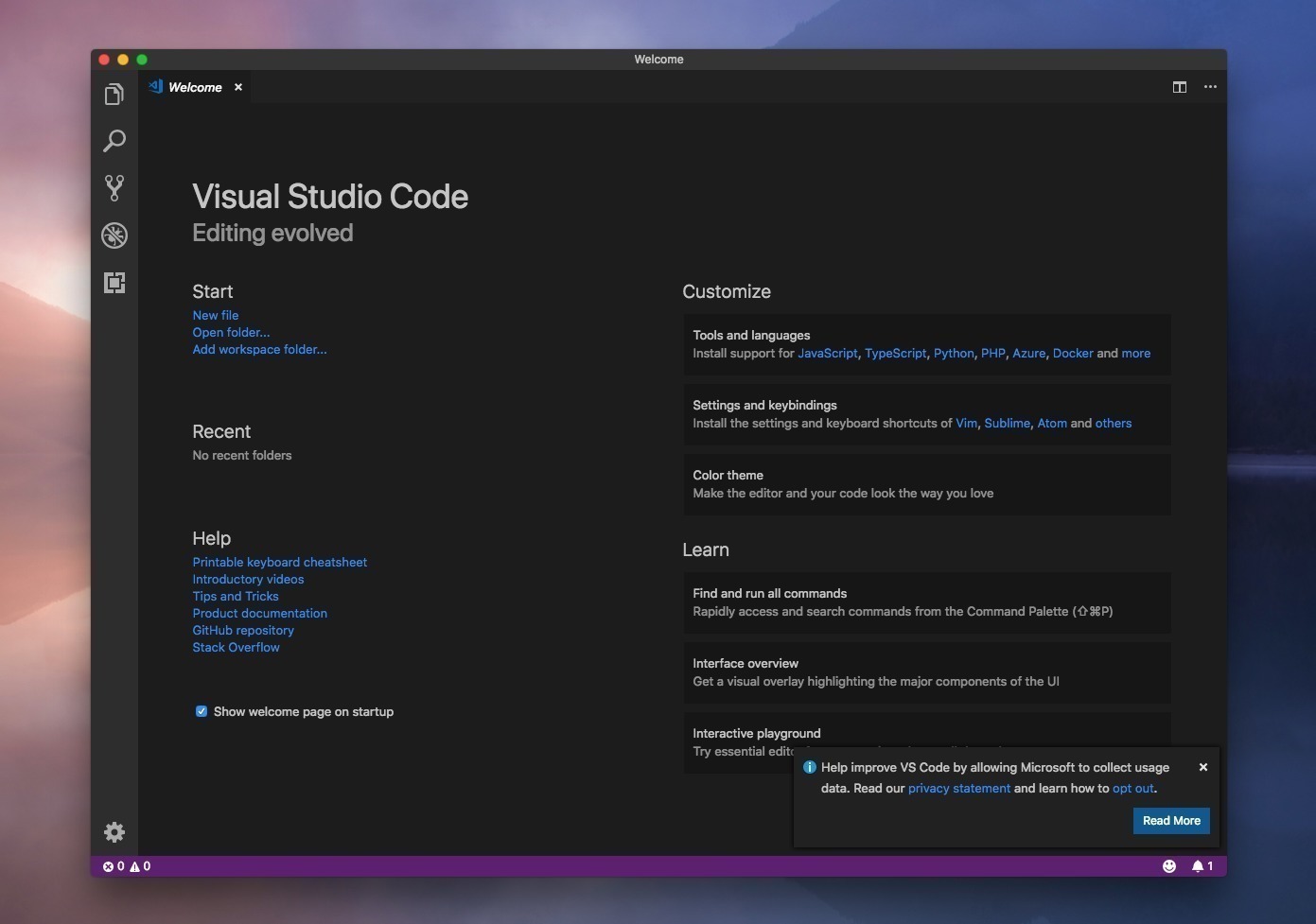Open the Manage gear menu
Viewport: 1316px width, 924px height.
114,831
